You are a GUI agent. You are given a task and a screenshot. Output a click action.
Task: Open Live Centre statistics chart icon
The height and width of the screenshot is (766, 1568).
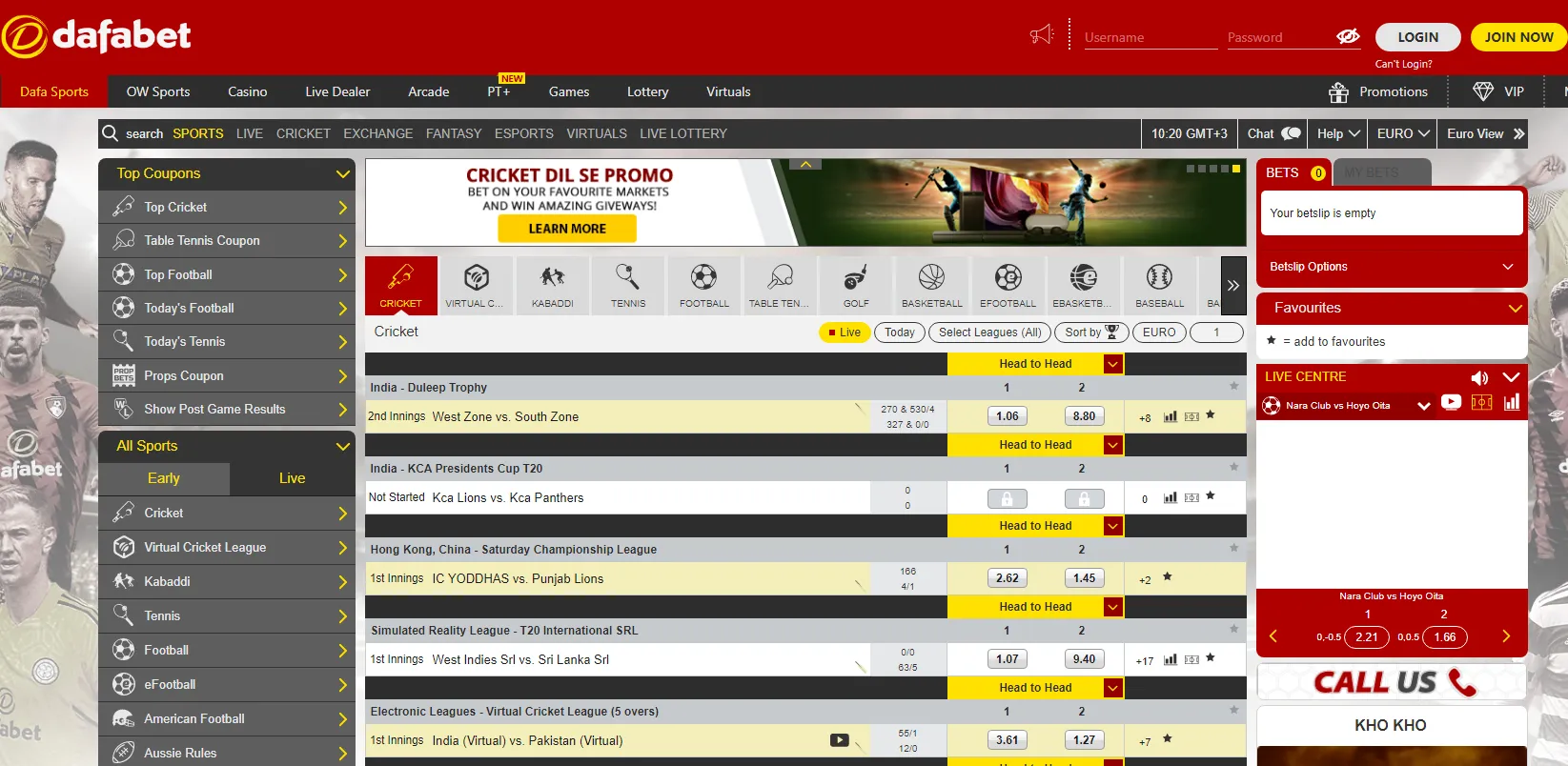[x=1512, y=402]
